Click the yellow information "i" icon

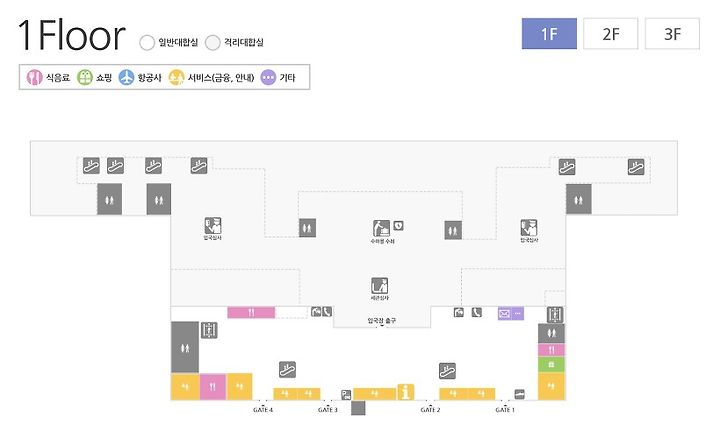[x=405, y=392]
